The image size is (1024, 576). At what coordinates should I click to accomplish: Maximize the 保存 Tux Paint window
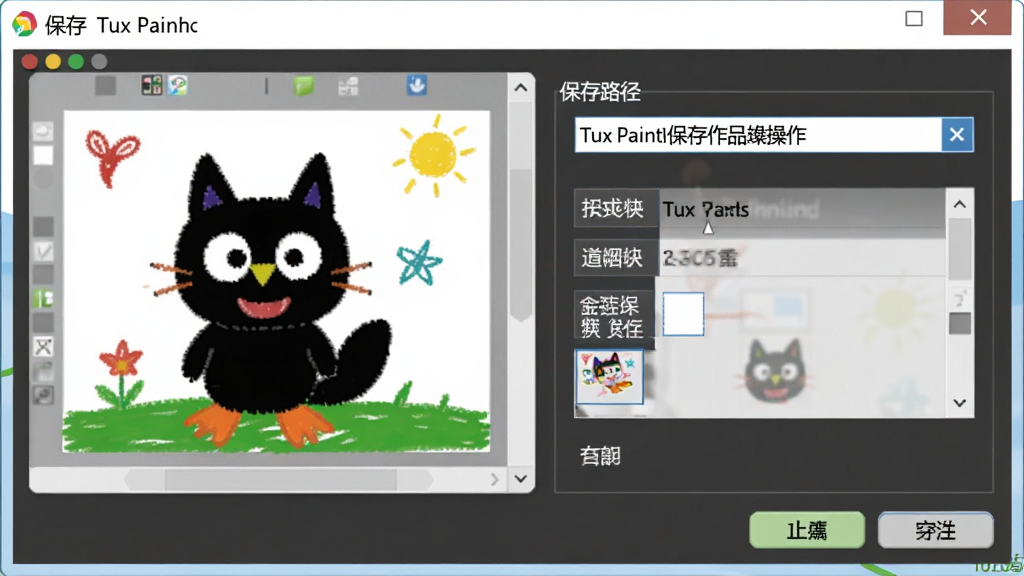pos(914,18)
